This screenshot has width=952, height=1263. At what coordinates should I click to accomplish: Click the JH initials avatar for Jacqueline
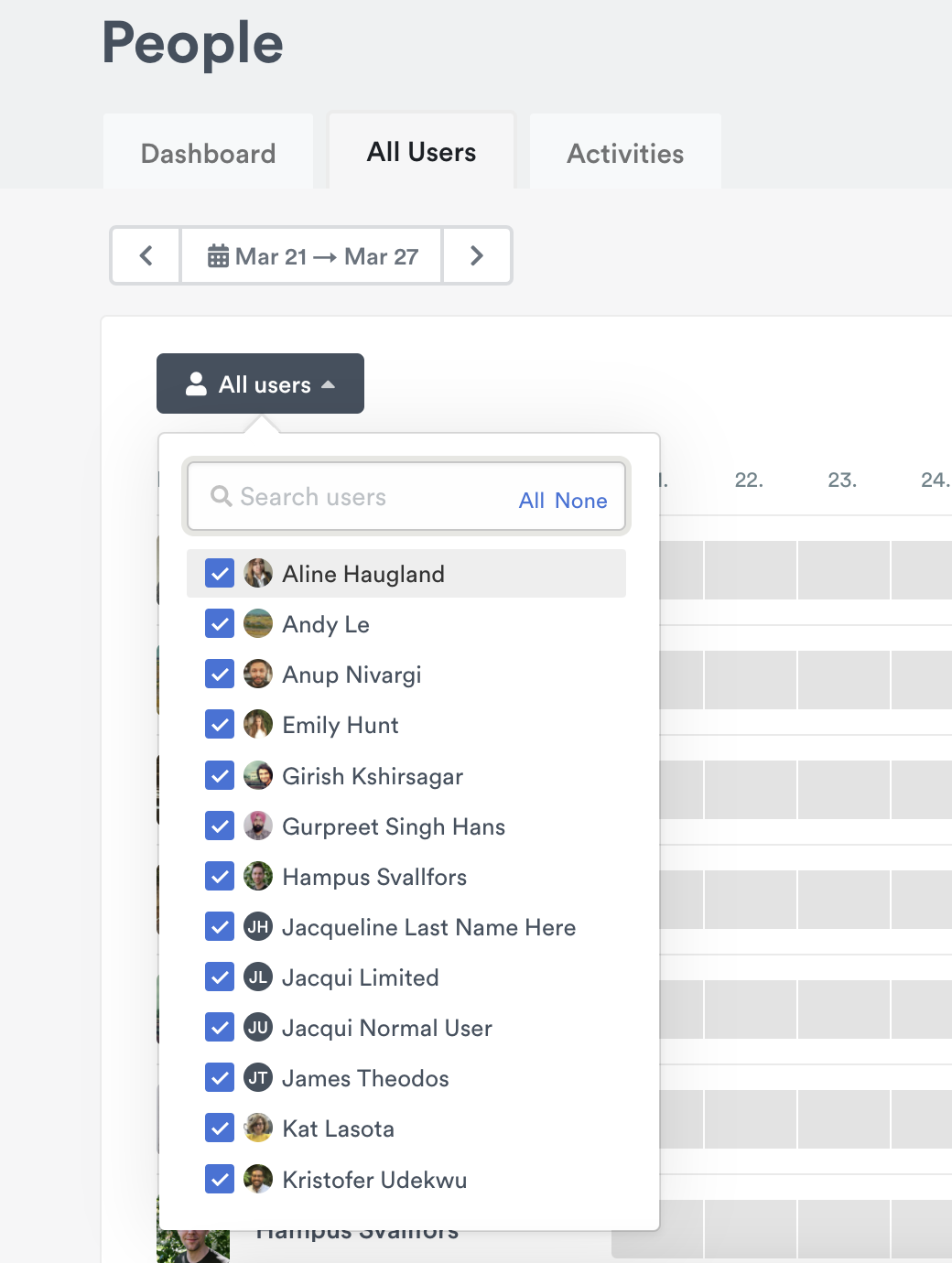tap(258, 926)
